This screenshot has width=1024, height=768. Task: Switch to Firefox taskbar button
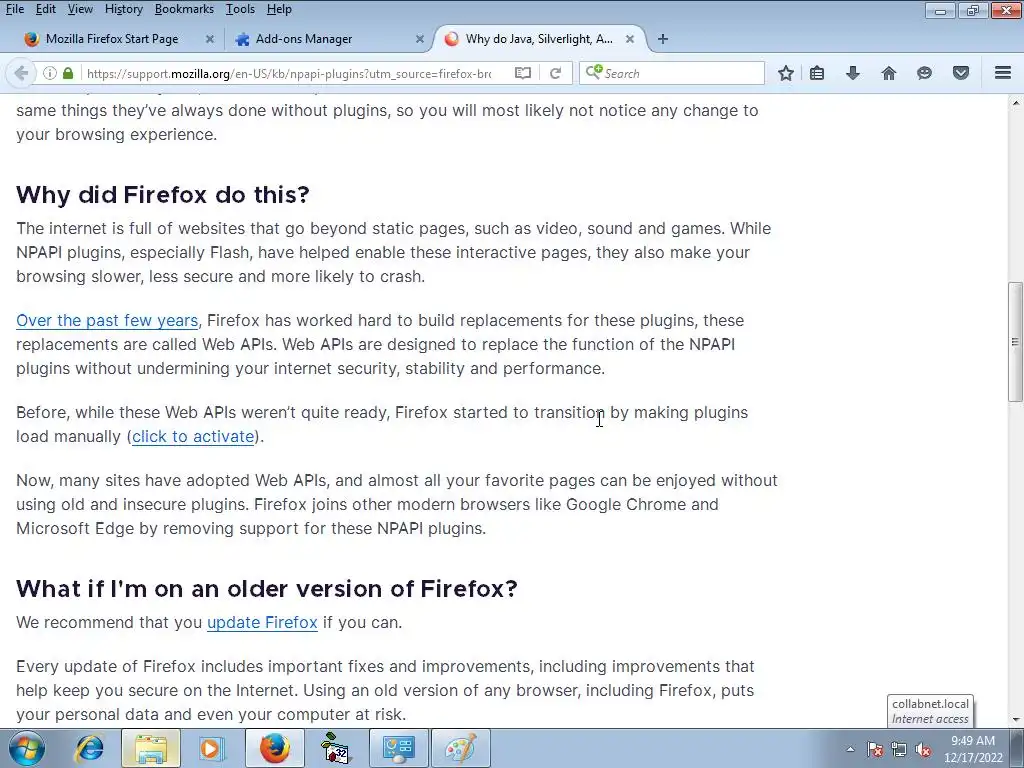coord(274,748)
